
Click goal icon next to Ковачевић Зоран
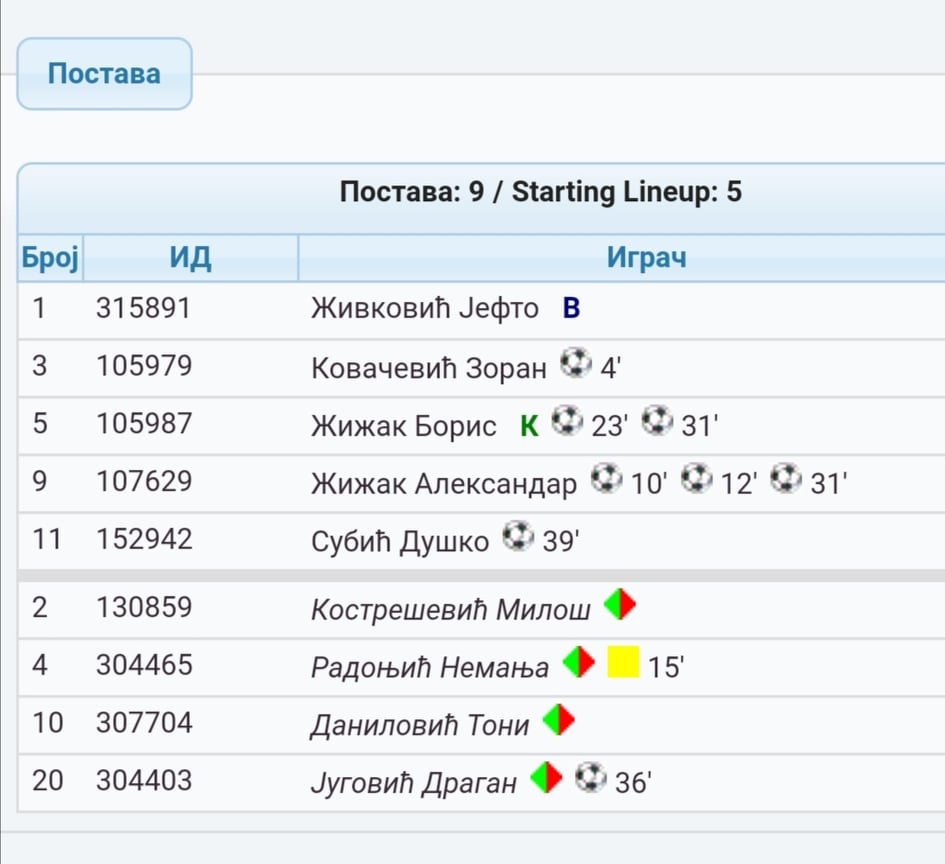(576, 363)
